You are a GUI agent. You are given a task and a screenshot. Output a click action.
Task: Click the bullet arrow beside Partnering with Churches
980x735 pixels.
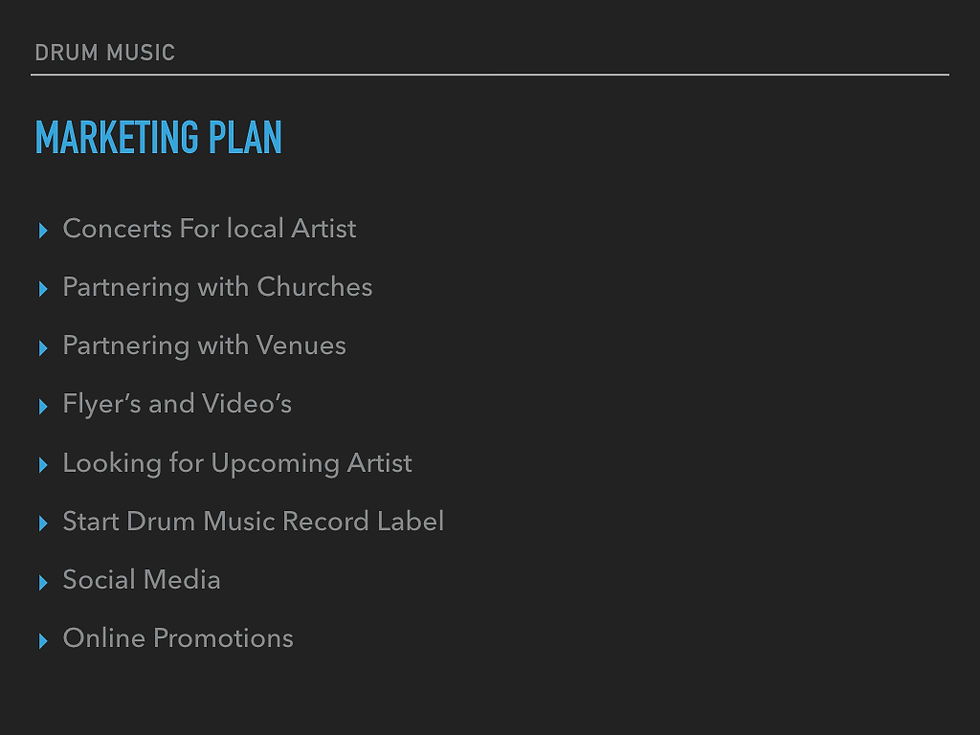click(43, 290)
